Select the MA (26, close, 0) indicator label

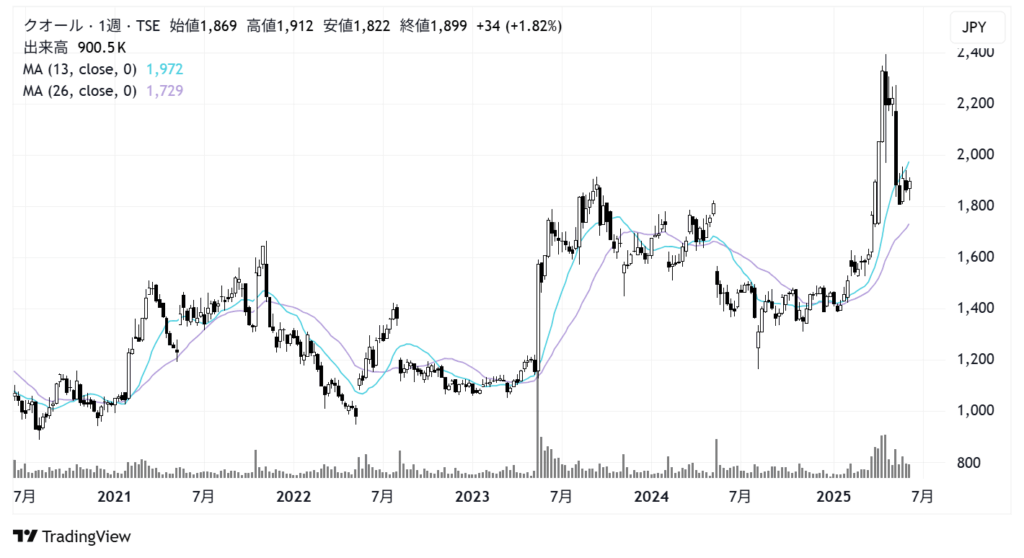coord(80,91)
